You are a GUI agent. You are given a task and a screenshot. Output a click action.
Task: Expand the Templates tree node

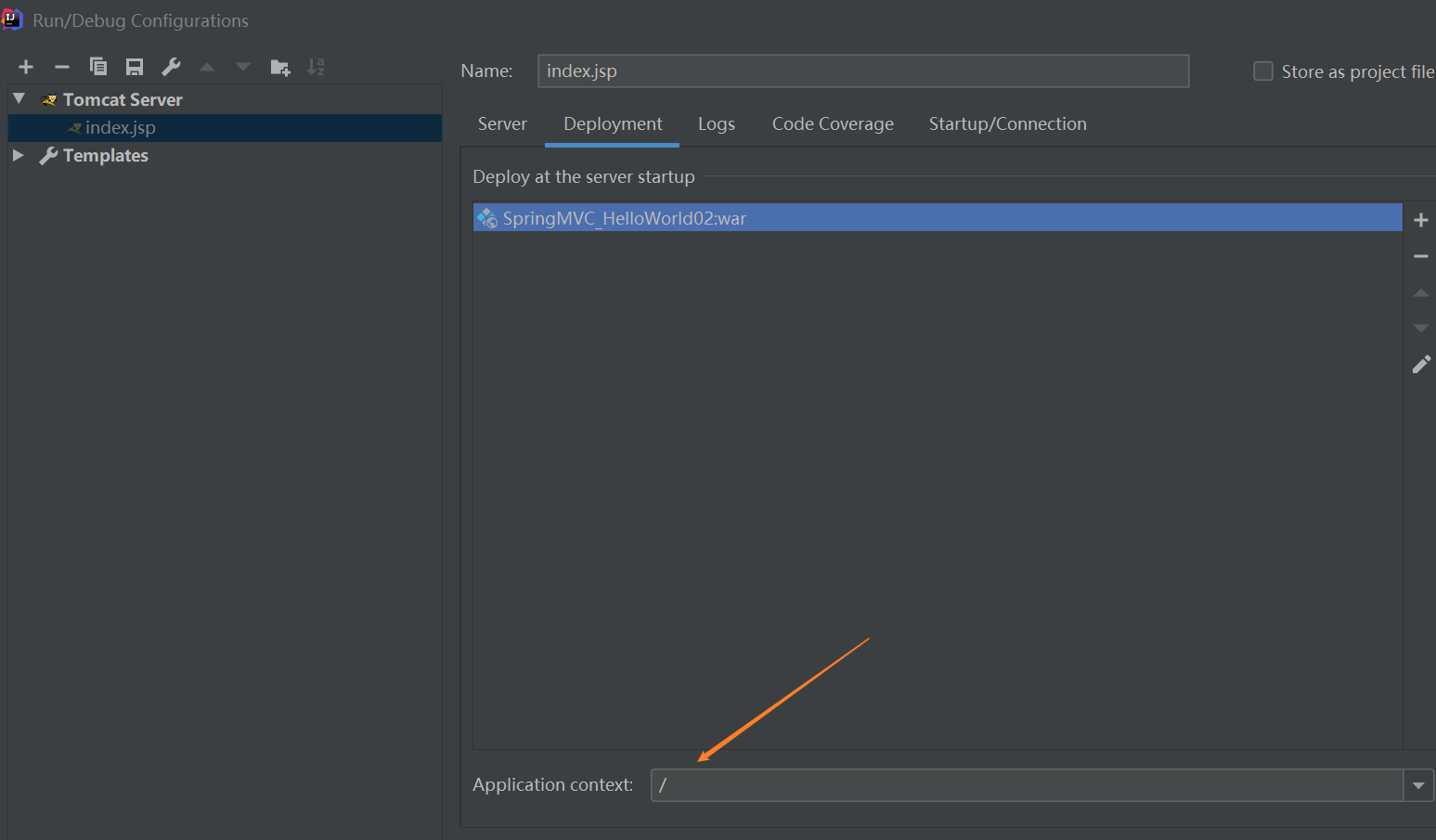coord(19,155)
